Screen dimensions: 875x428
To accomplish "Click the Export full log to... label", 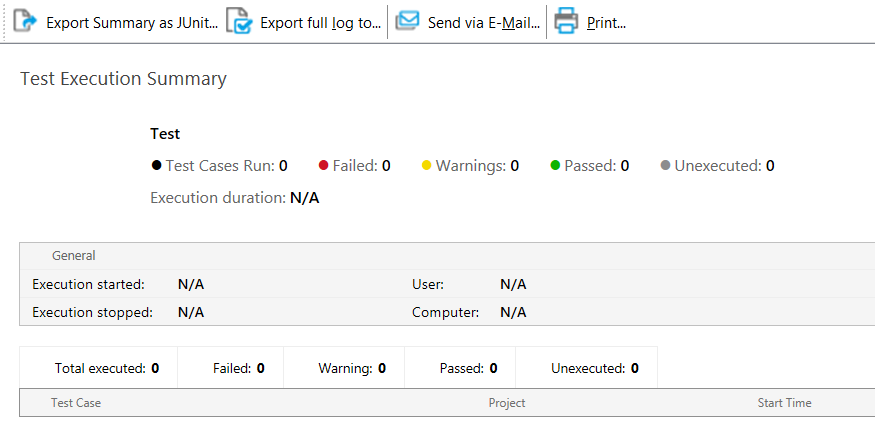I will click(320, 22).
